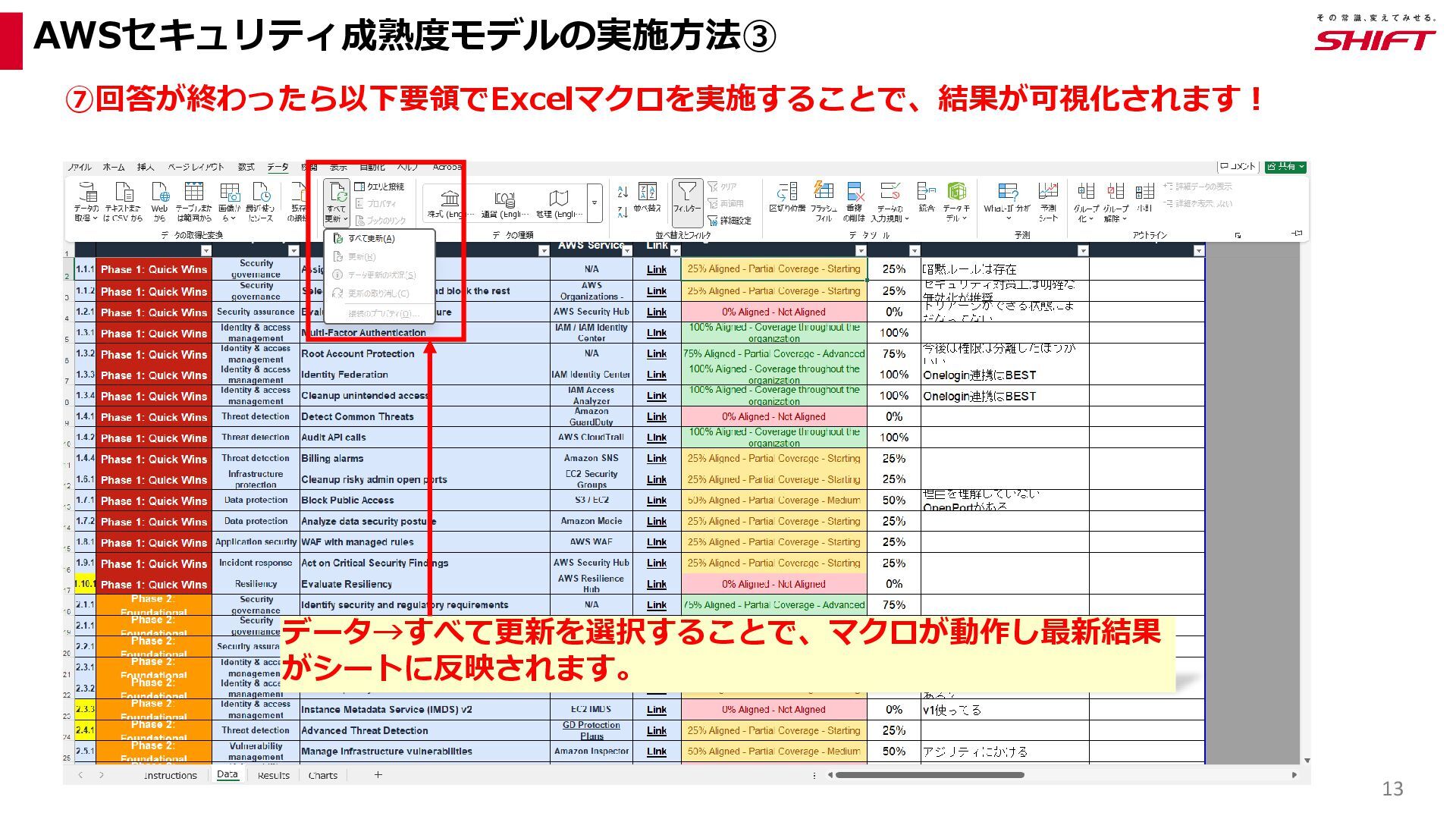Viewport: 1456px width, 819px height.
Task: Open filter dropdown on the Phase column
Action: (206, 250)
